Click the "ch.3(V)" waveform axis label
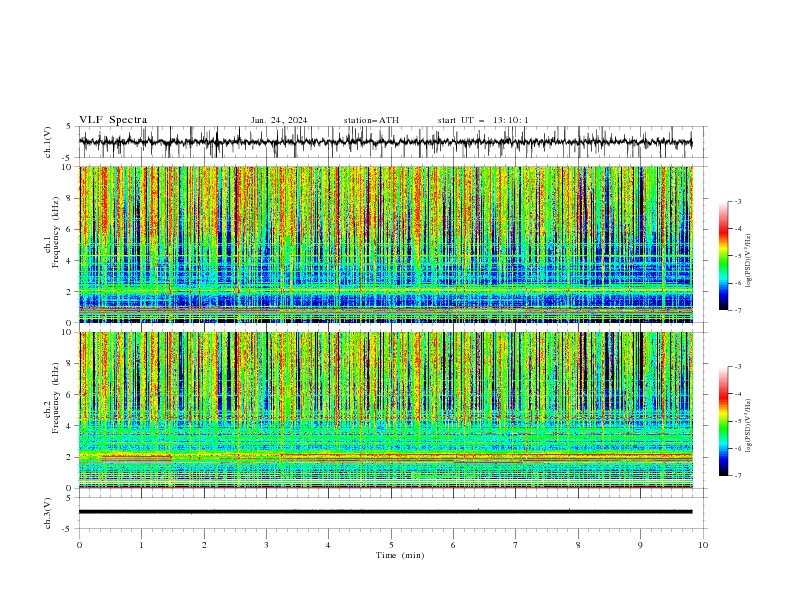The height and width of the screenshot is (612, 792). pos(48,513)
